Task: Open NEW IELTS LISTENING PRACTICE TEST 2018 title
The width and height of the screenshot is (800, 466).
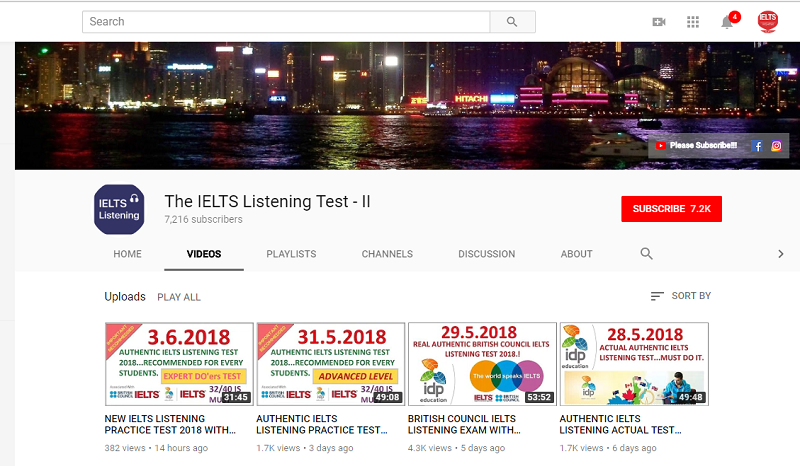Action: 170,424
